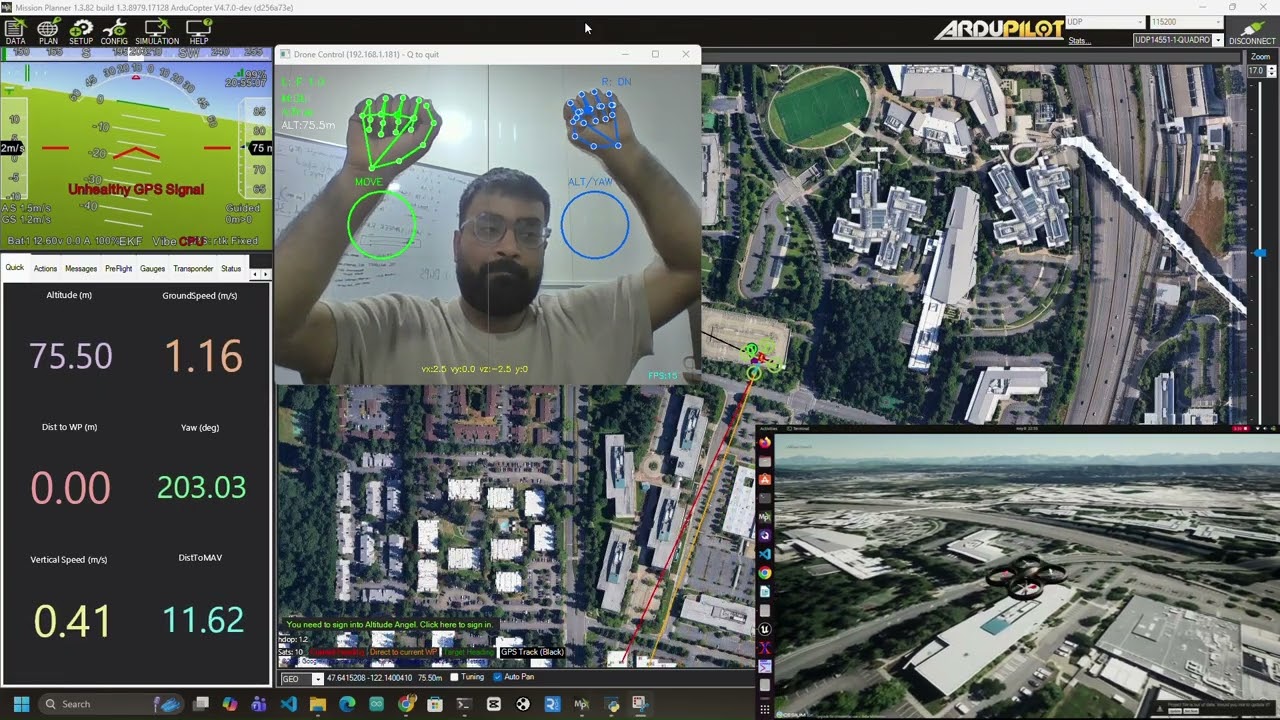Image resolution: width=1280 pixels, height=720 pixels.
Task: Open the 115200 baud rate dropdown
Action: click(x=1186, y=22)
